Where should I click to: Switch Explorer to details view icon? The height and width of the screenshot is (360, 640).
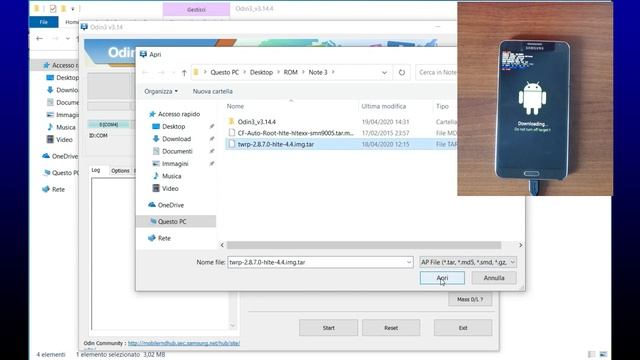coord(591,354)
